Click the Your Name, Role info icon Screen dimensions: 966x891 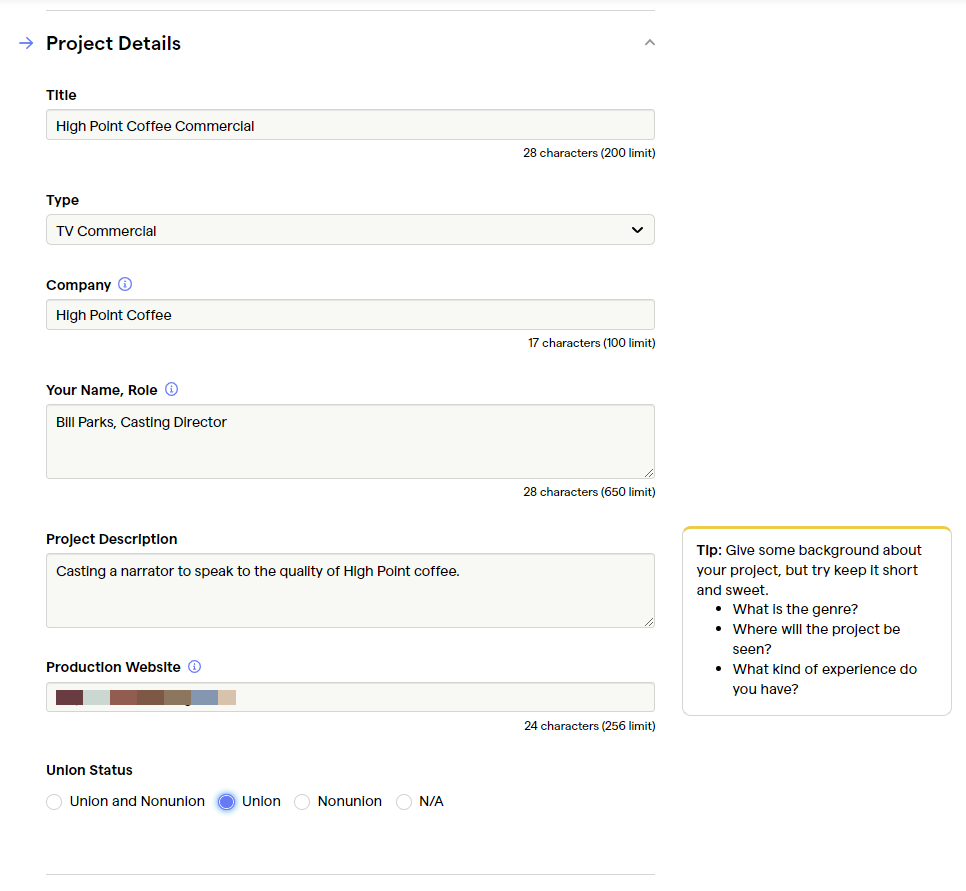point(172,389)
